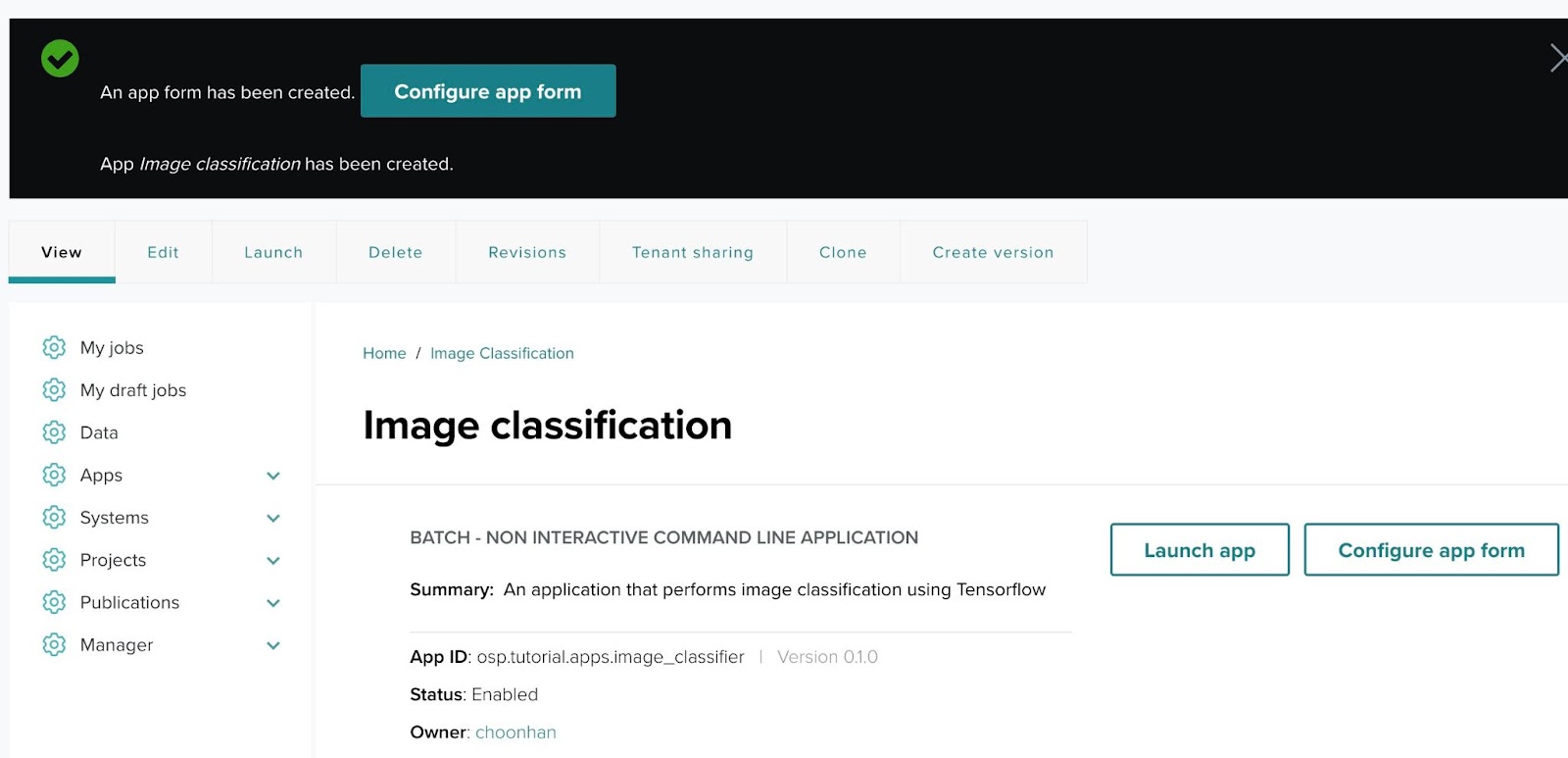Expand the Systems sidebar menu chevron
1568x758 pixels.
[x=273, y=518]
